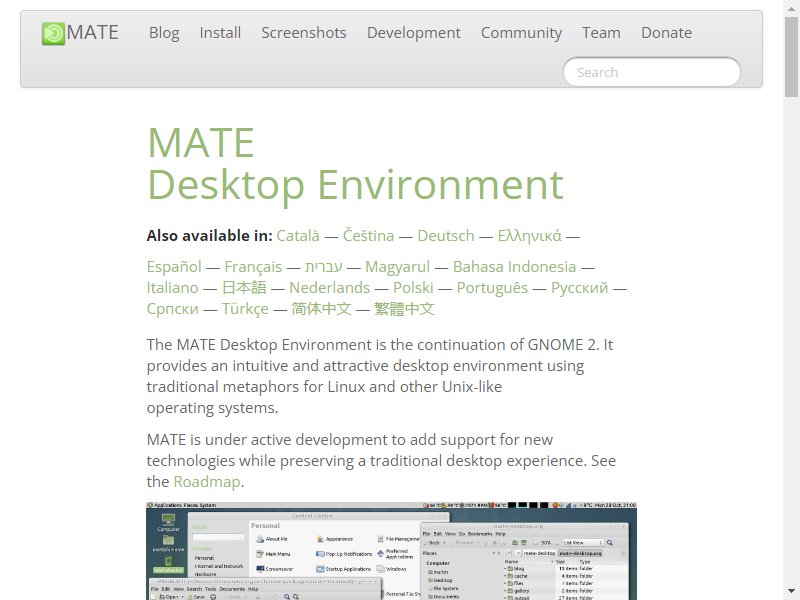This screenshot has height=600, width=800.
Task: Switch language to Traditional Chinese 繁體中文
Action: 404,309
